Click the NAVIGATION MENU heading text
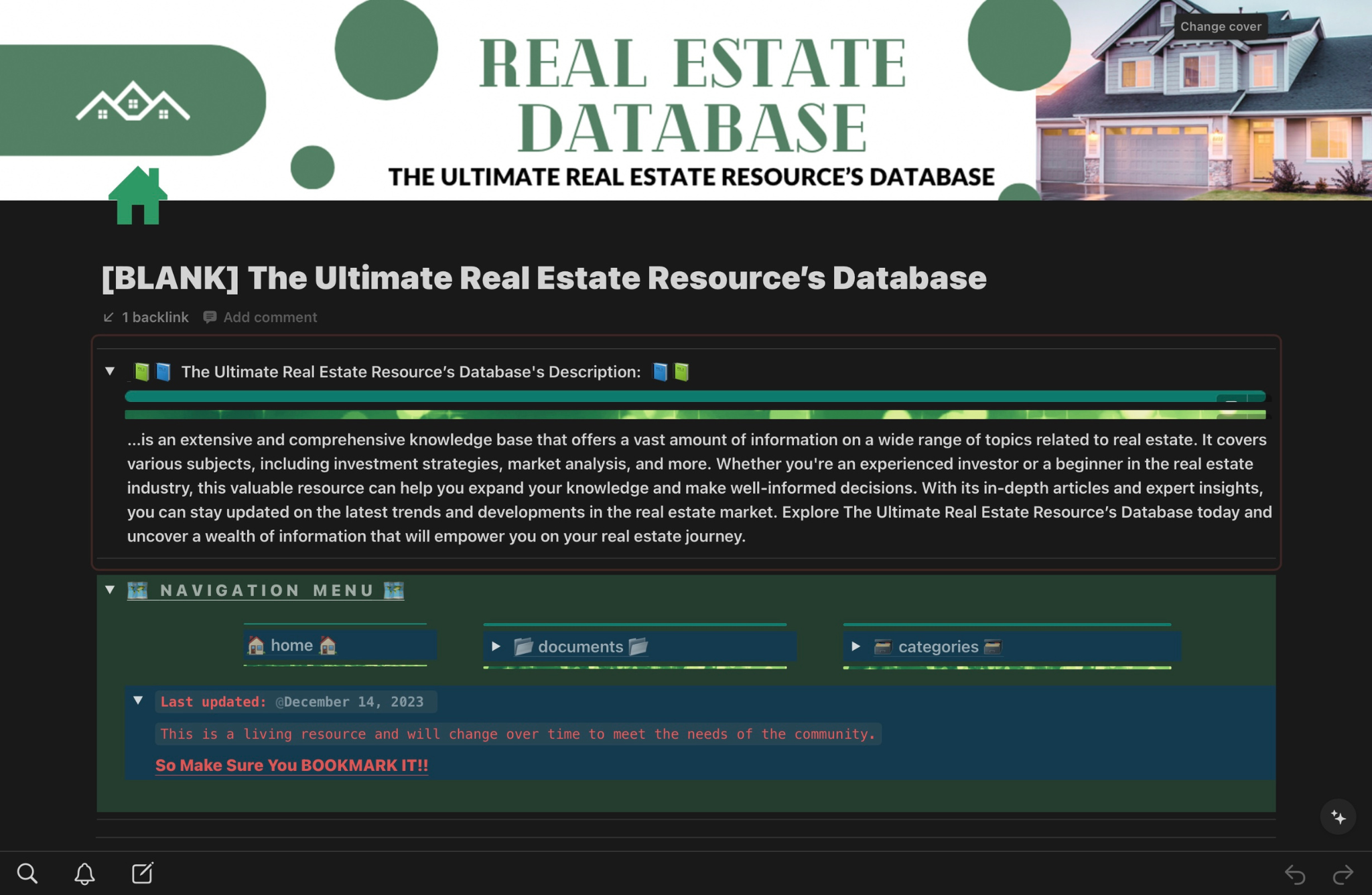1372x895 pixels. pyautogui.click(x=267, y=590)
